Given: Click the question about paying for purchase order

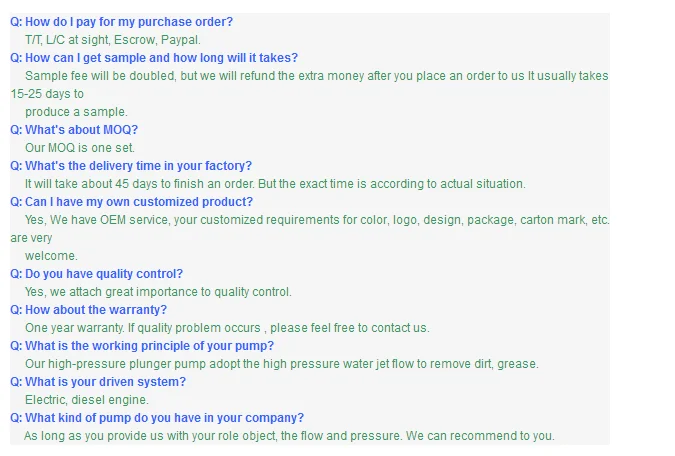Looking at the screenshot, I should tap(128, 22).
